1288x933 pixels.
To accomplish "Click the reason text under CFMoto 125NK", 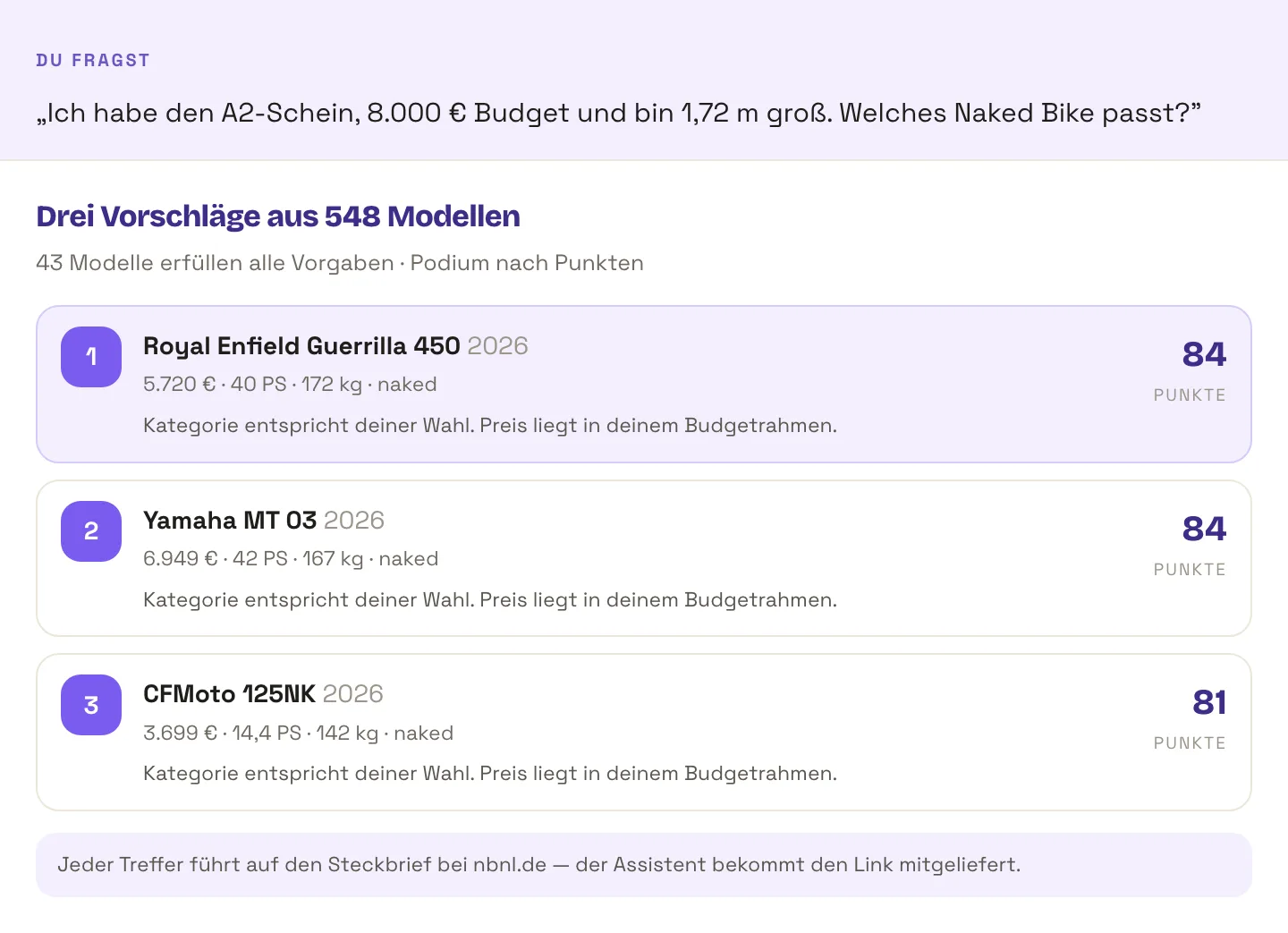I will click(x=490, y=774).
